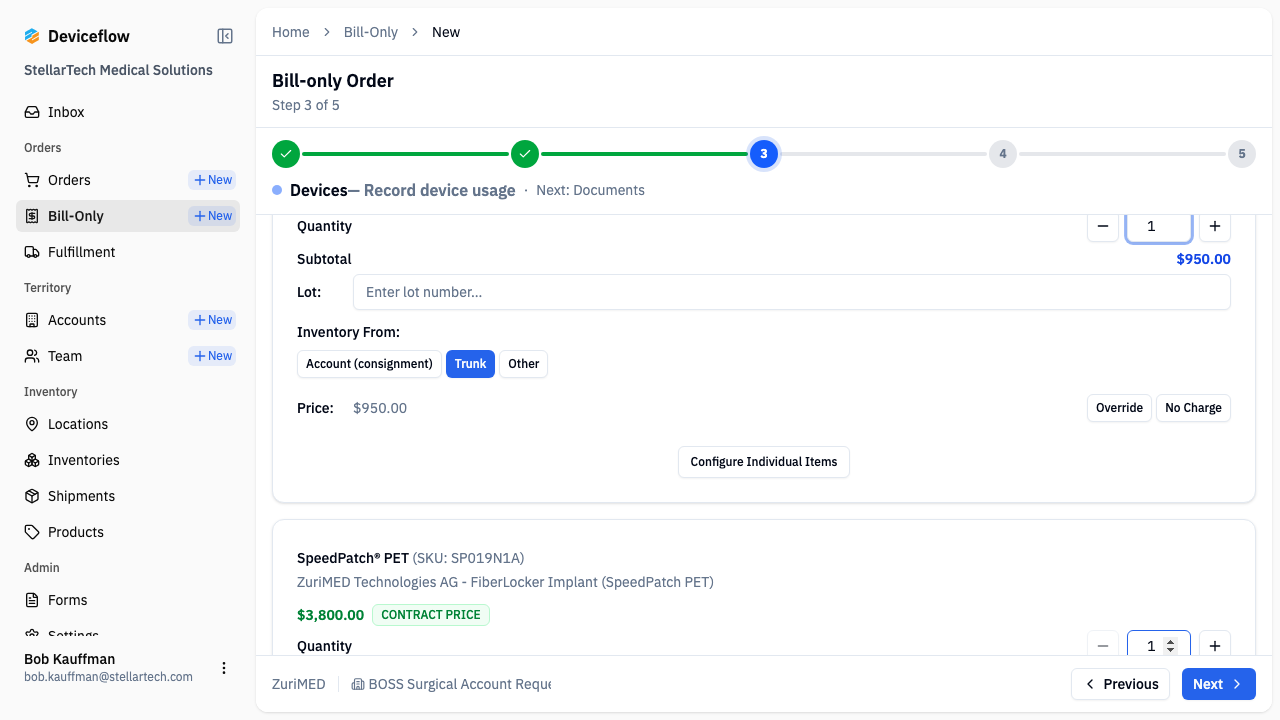The height and width of the screenshot is (720, 1280).
Task: Create new order via the Orders +New badge
Action: pos(212,180)
